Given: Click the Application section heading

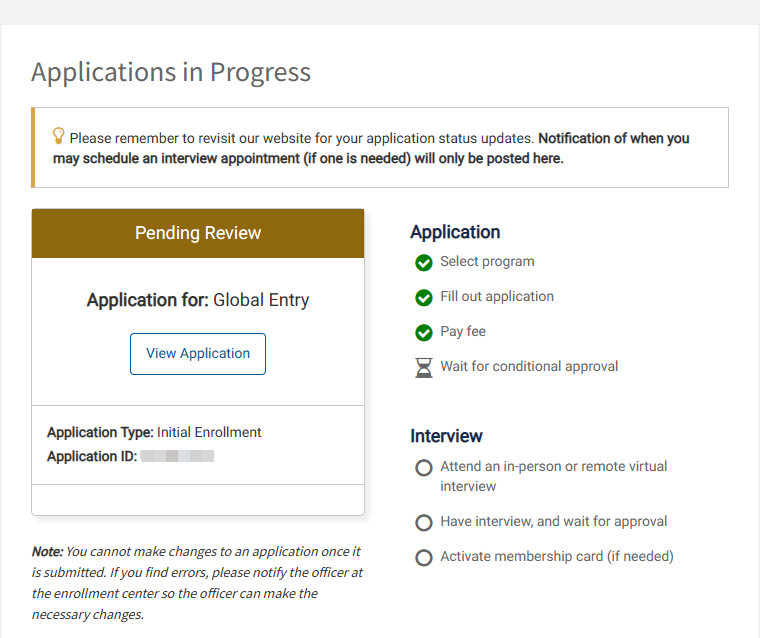Looking at the screenshot, I should pos(455,232).
